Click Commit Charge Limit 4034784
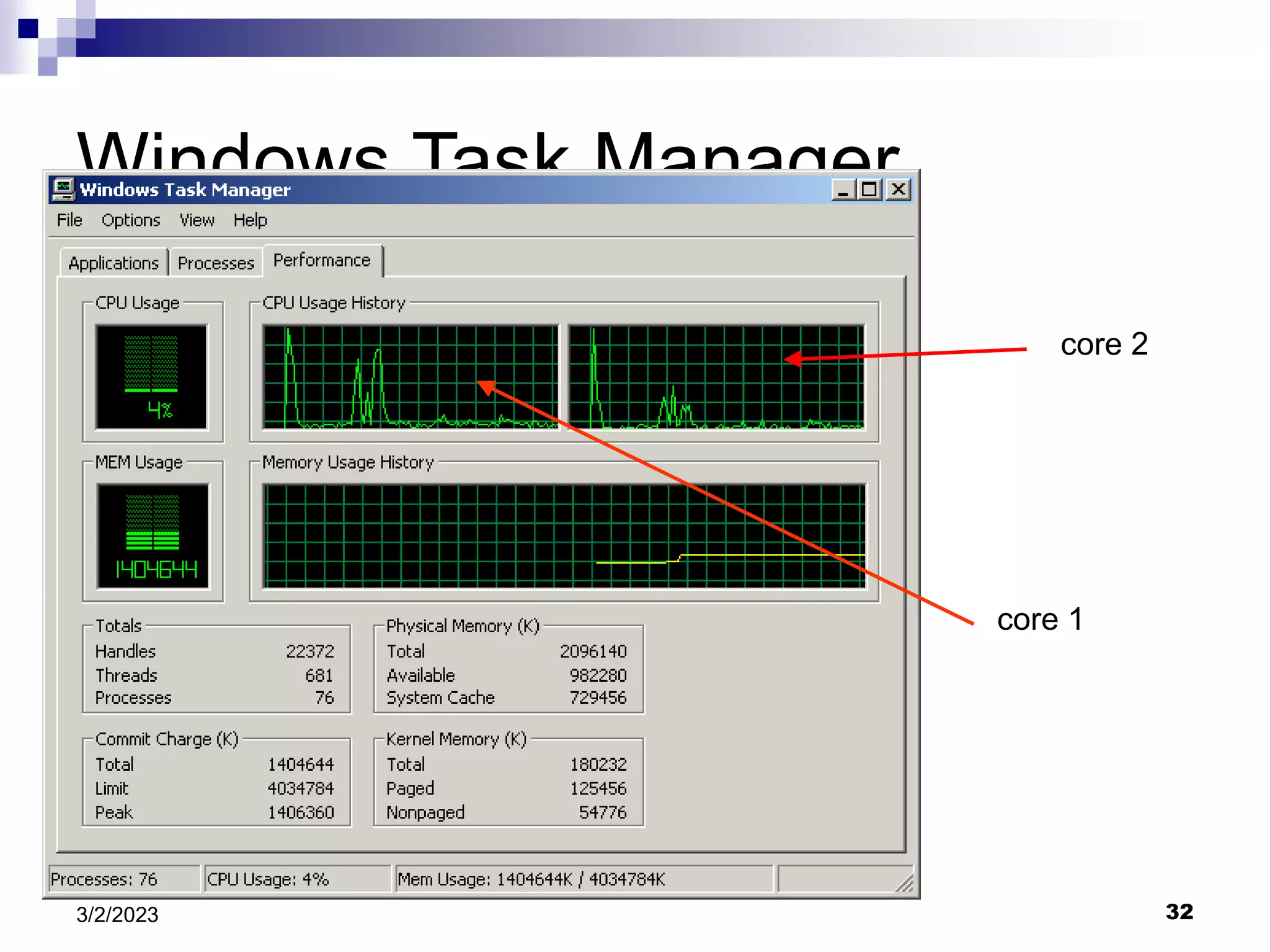Image resolution: width=1270 pixels, height=952 pixels. pyautogui.click(x=301, y=788)
